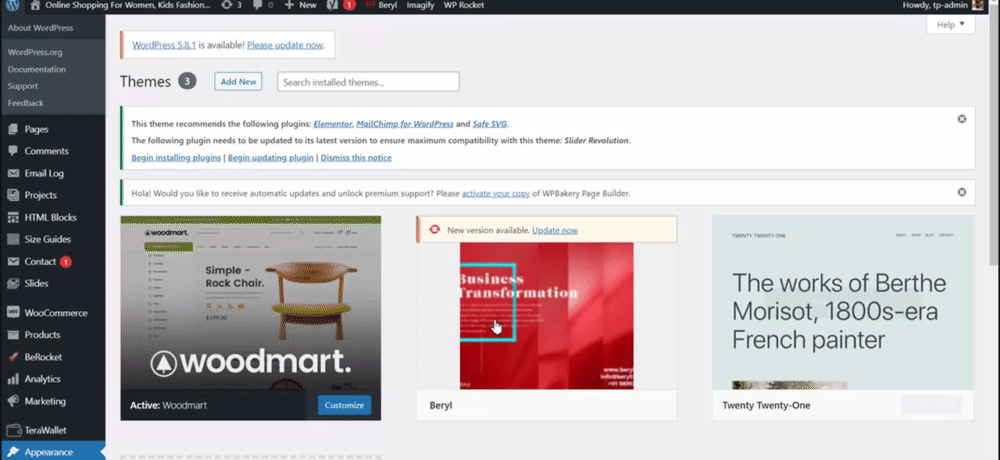Viewport: 1000px width, 460px height.
Task: Click the WordPress logo in admin bar
Action: coord(12,5)
